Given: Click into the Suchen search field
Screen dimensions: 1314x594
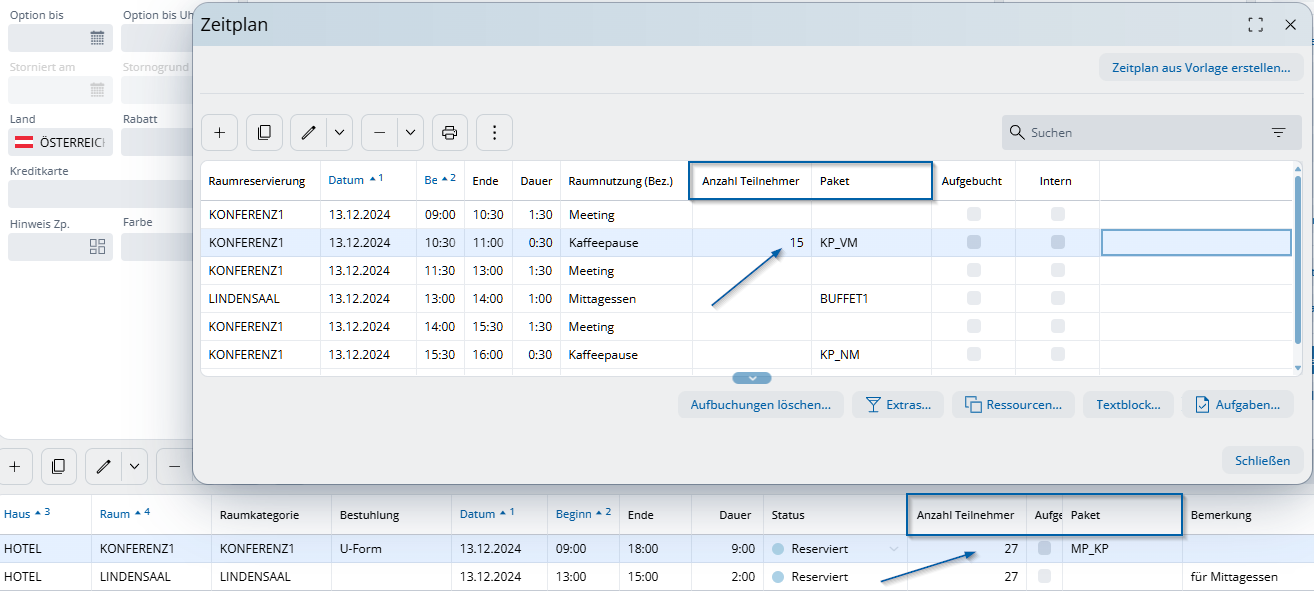Looking at the screenshot, I should pos(1140,132).
